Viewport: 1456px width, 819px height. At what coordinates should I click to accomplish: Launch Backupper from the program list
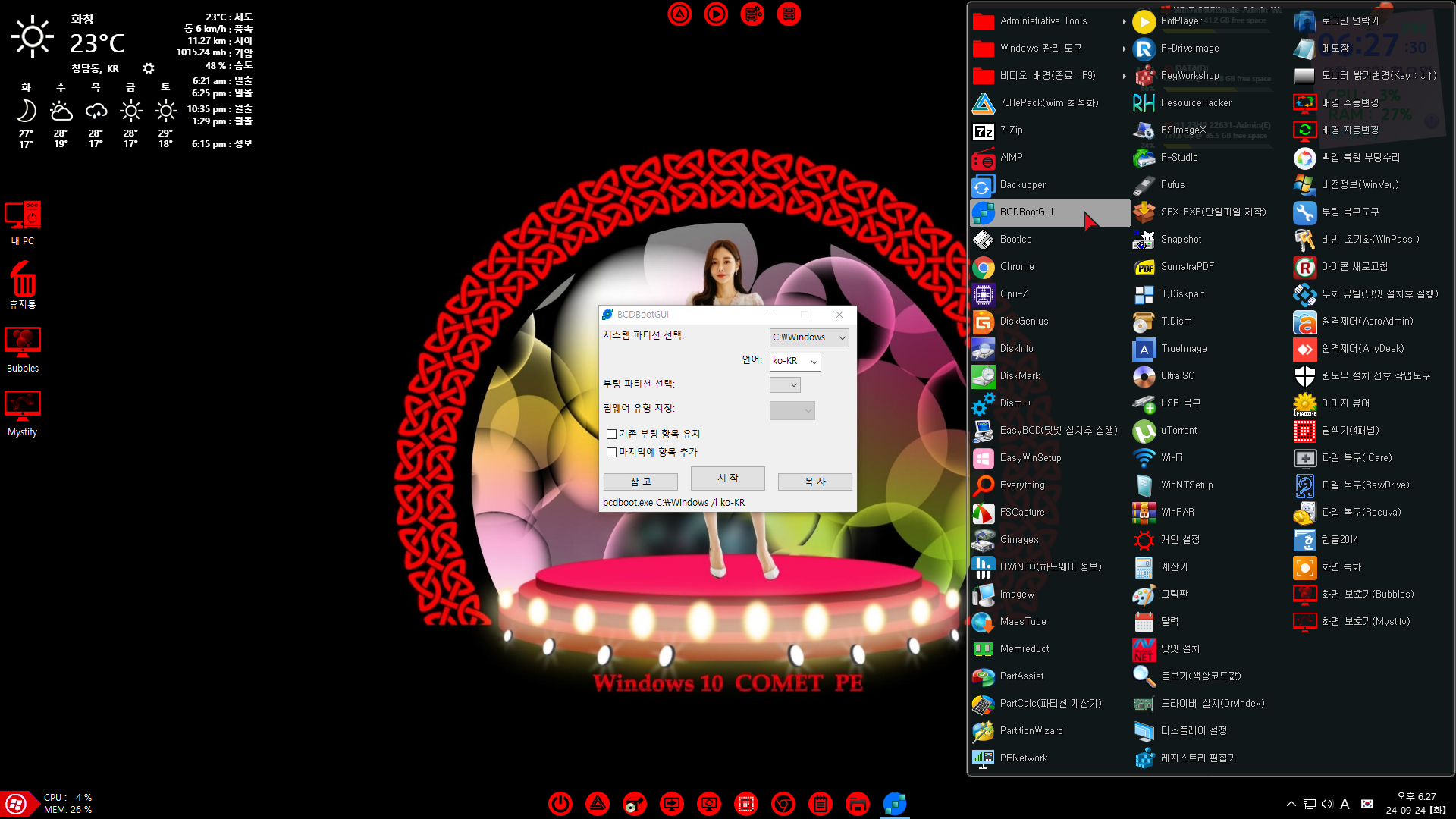point(1050,185)
